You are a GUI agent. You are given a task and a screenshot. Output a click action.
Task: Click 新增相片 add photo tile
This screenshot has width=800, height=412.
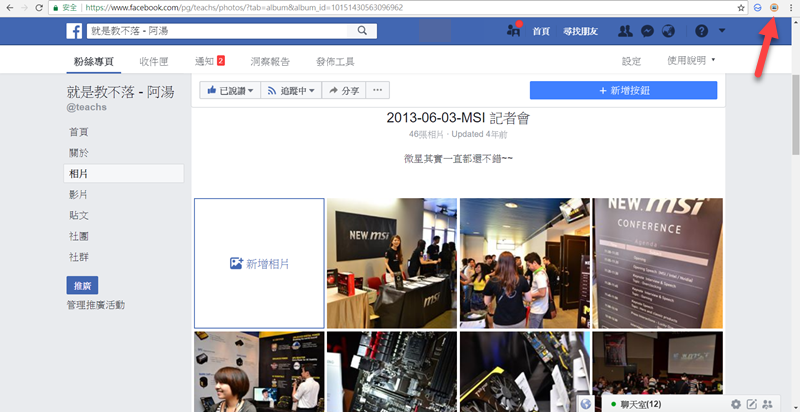(259, 263)
